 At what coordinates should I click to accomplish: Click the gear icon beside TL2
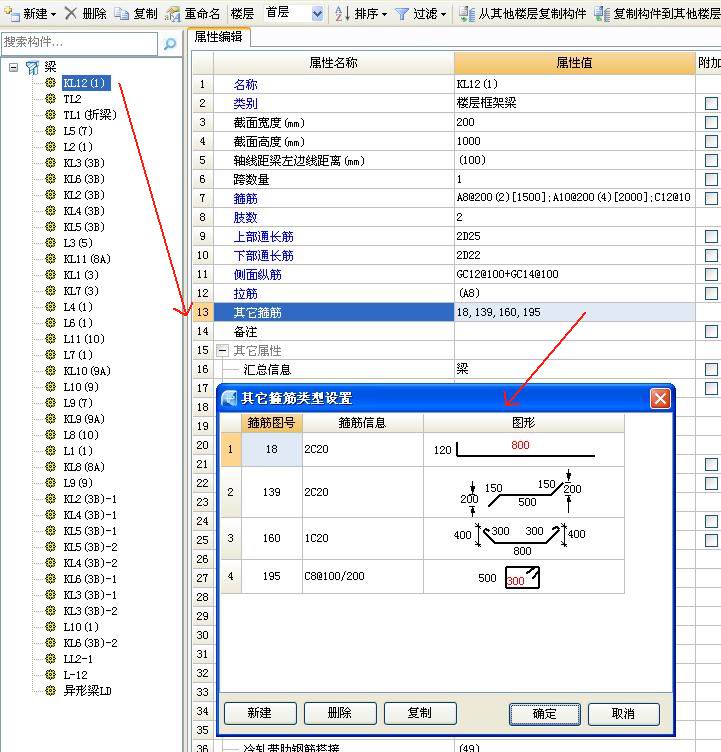tap(50, 99)
